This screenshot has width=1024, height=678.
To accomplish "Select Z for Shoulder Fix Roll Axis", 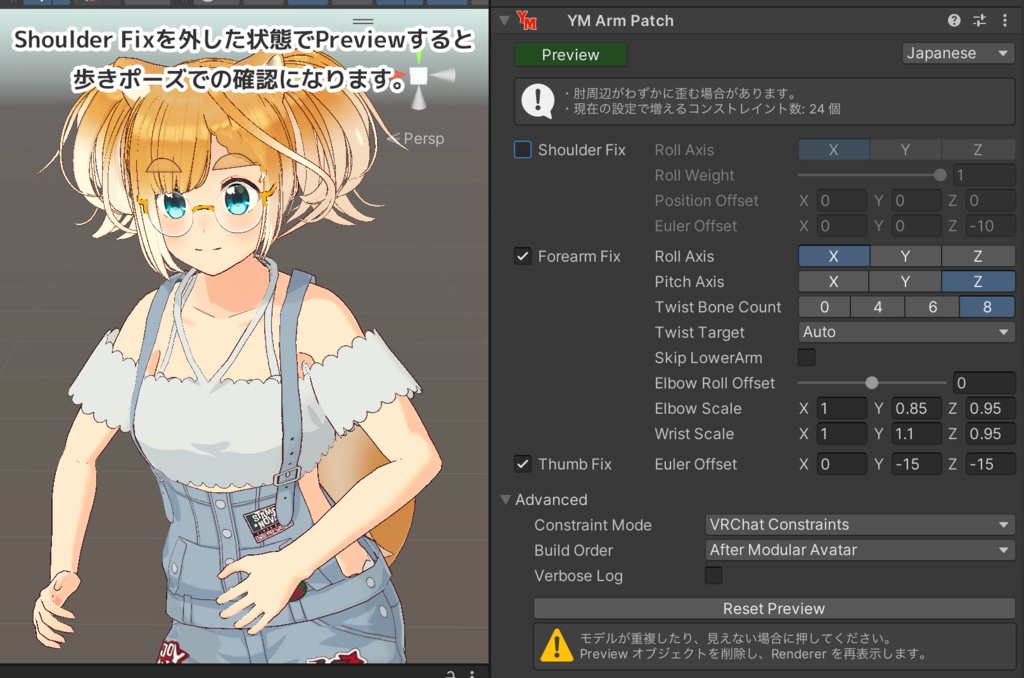I will pos(978,150).
